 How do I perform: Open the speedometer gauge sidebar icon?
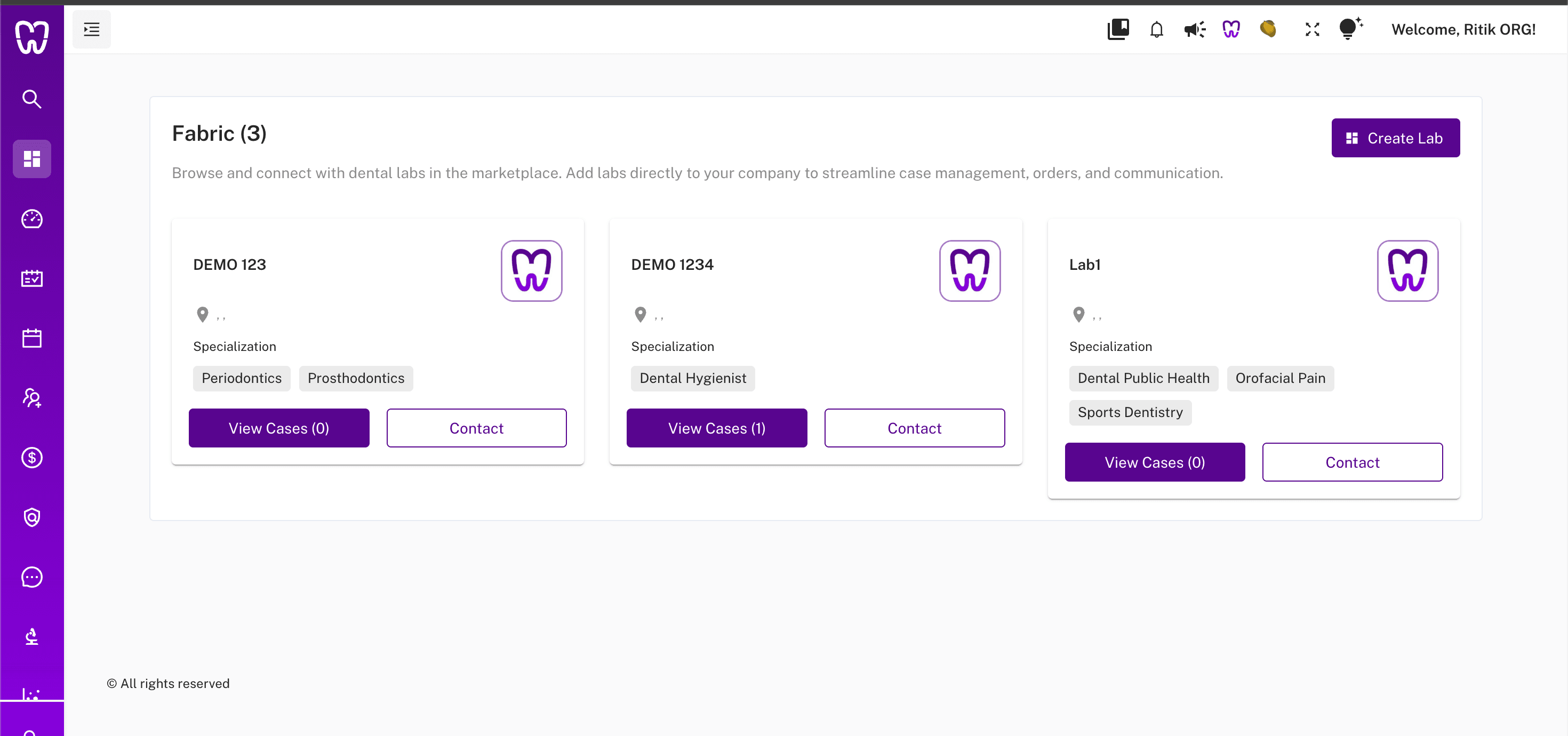(31, 219)
